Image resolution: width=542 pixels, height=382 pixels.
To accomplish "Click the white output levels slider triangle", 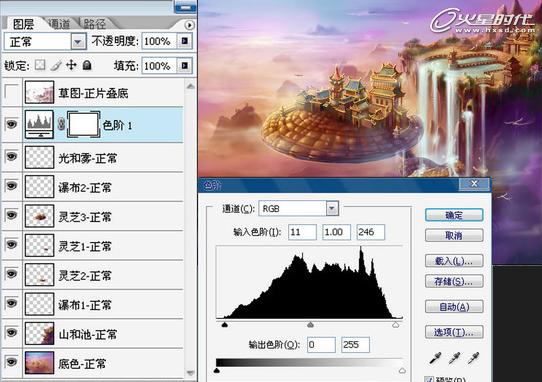I will 402,371.
